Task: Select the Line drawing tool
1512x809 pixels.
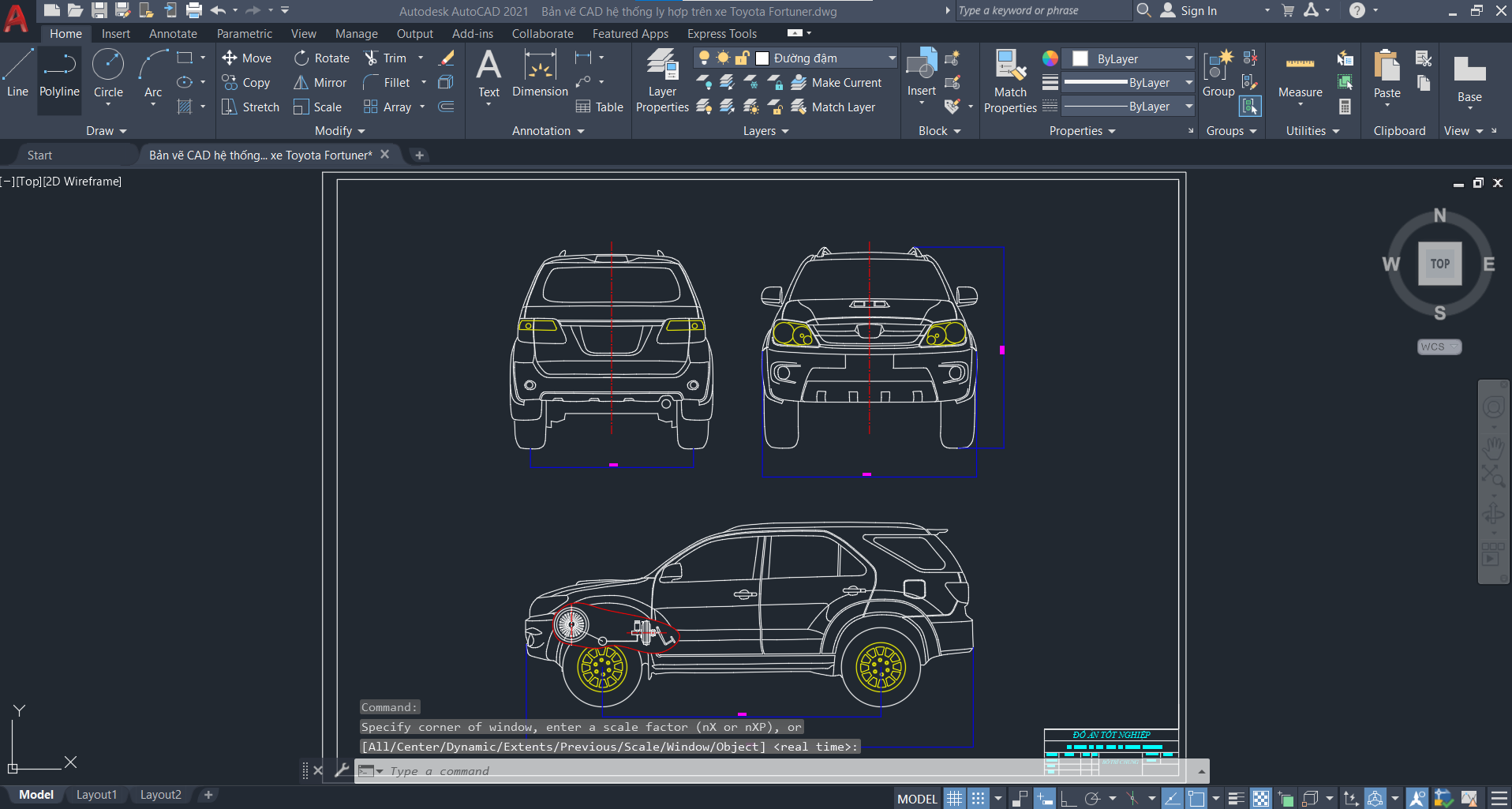Action: (17, 73)
